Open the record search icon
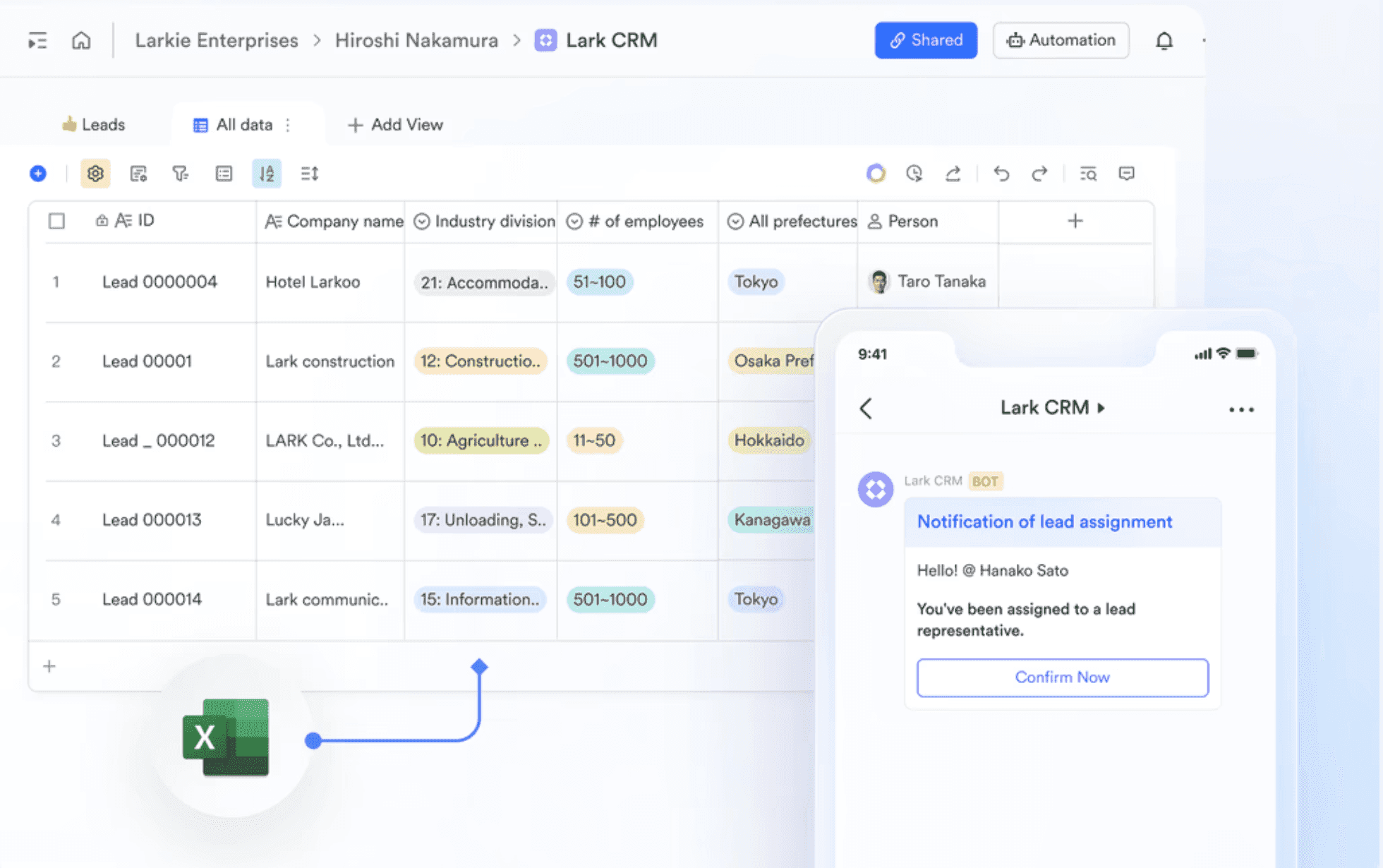The height and width of the screenshot is (868, 1383). 1087,174
